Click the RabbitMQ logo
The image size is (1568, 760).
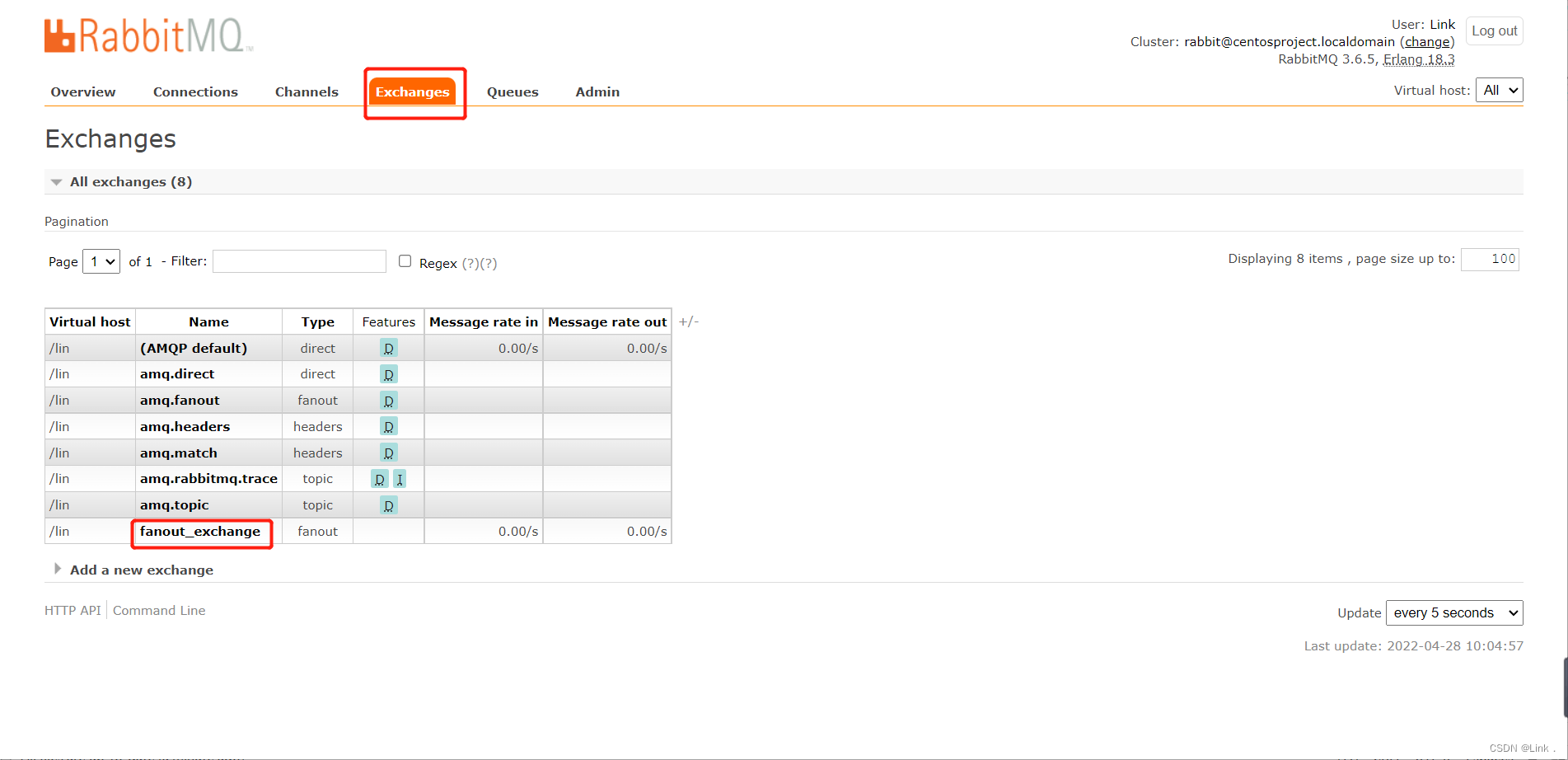tap(148, 36)
